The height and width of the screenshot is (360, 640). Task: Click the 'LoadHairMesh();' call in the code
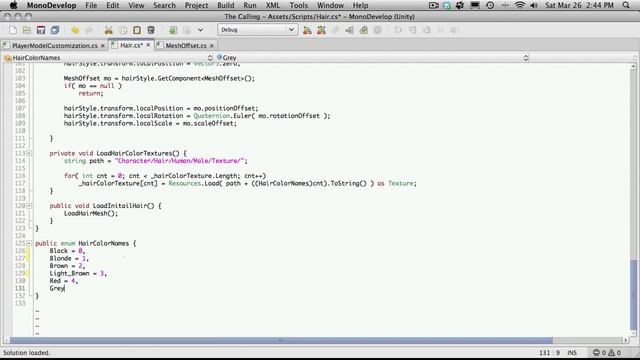[x=91, y=213]
